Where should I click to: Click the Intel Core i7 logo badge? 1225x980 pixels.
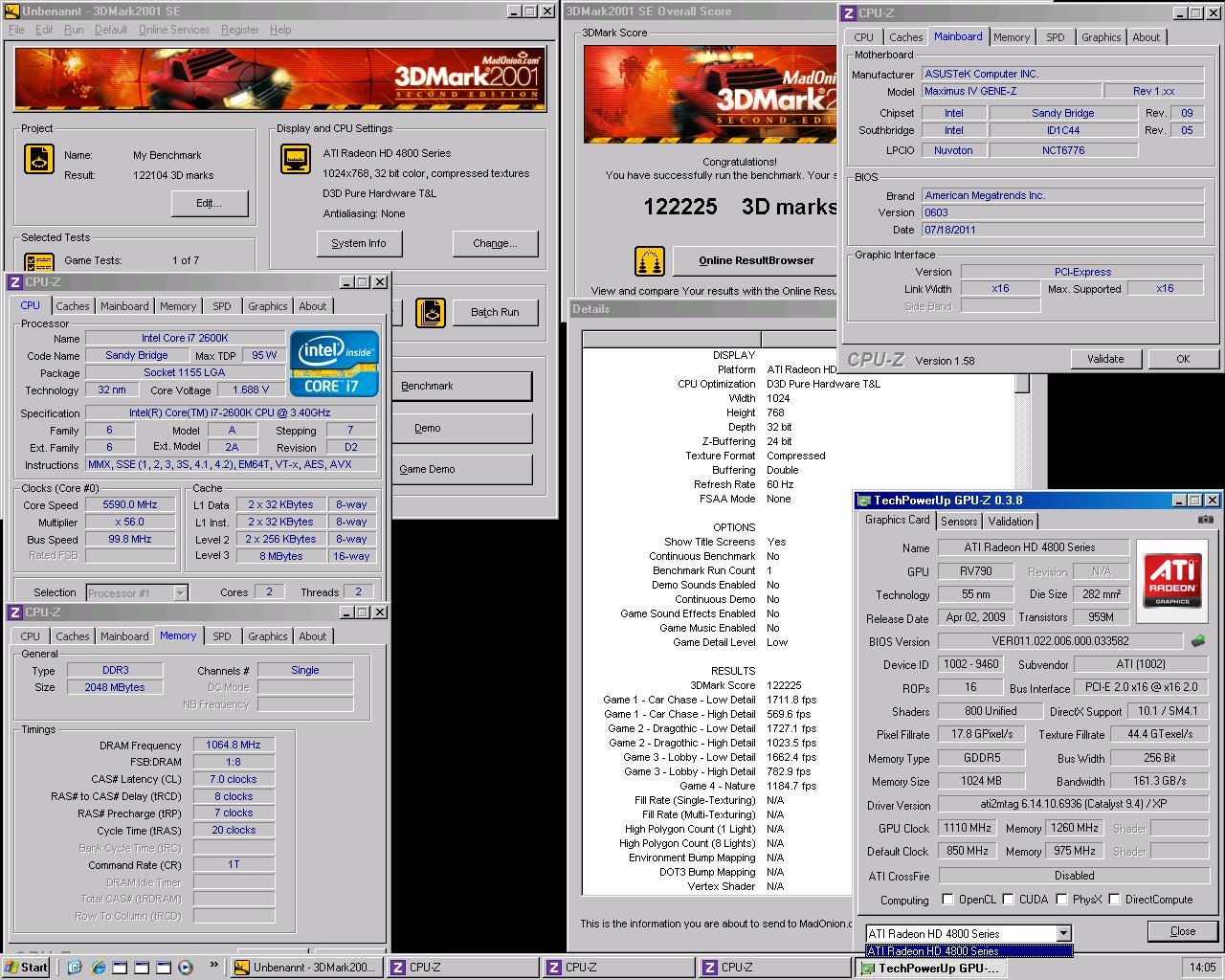[334, 364]
